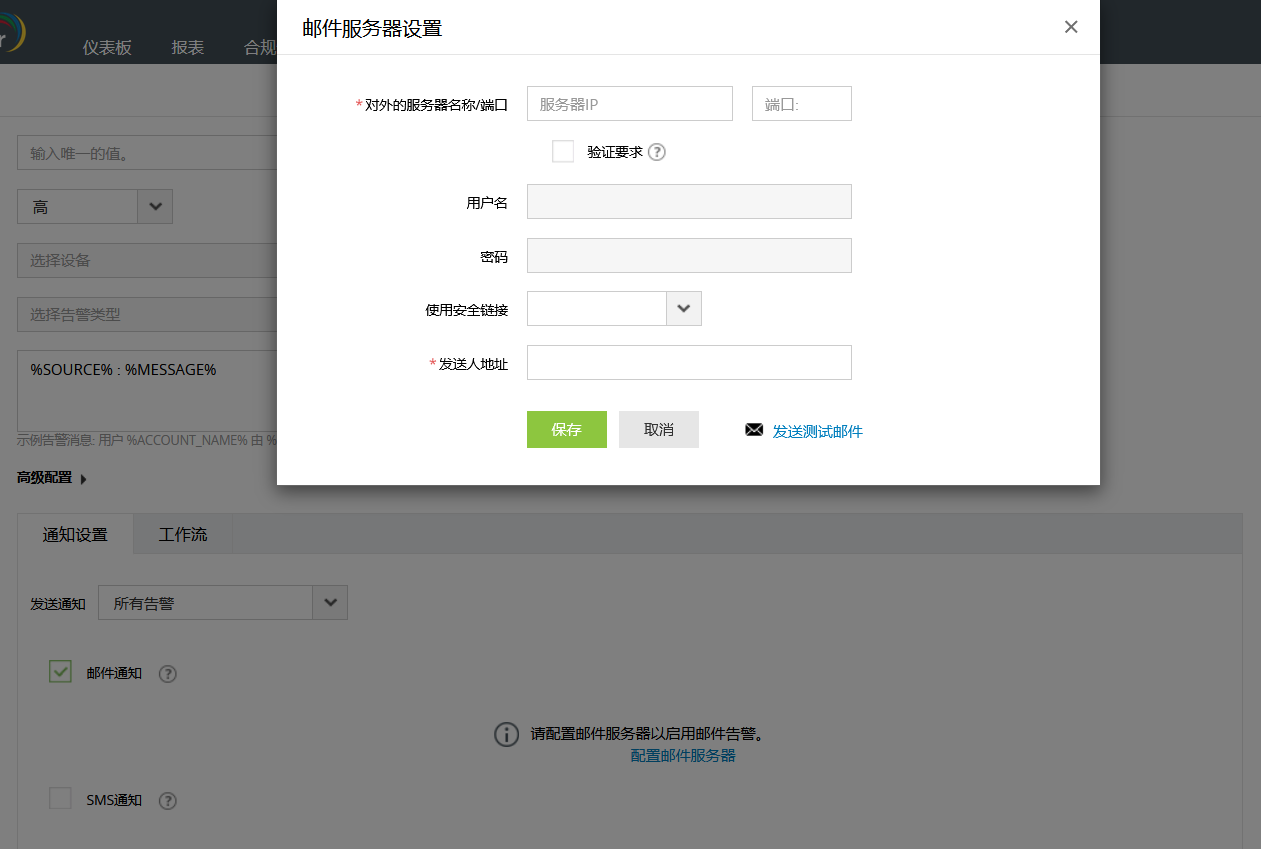Enable SMS通知 notifications
Screen dimensions: 1261x849
[x=60, y=798]
